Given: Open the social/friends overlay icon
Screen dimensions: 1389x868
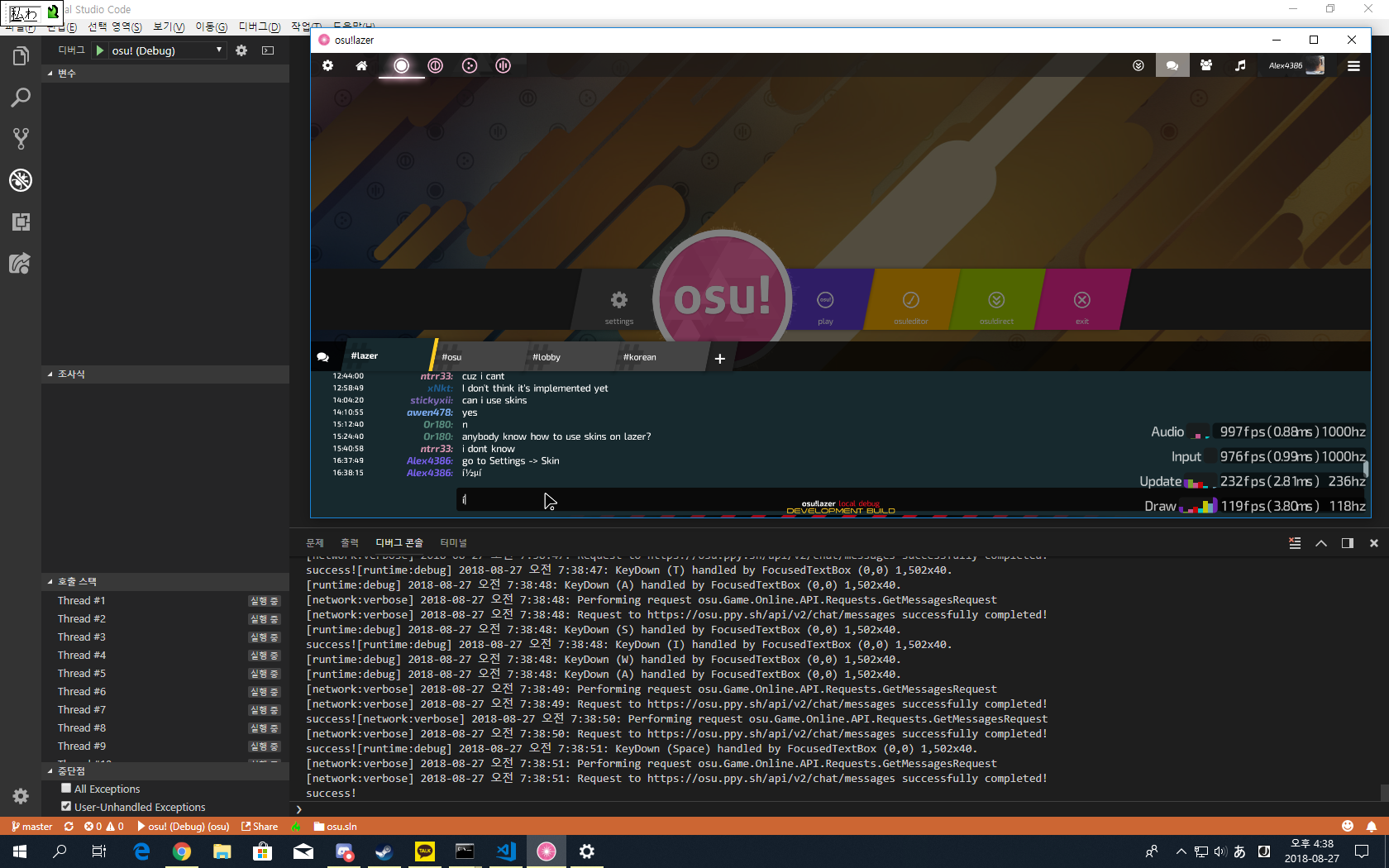Looking at the screenshot, I should [1205, 65].
